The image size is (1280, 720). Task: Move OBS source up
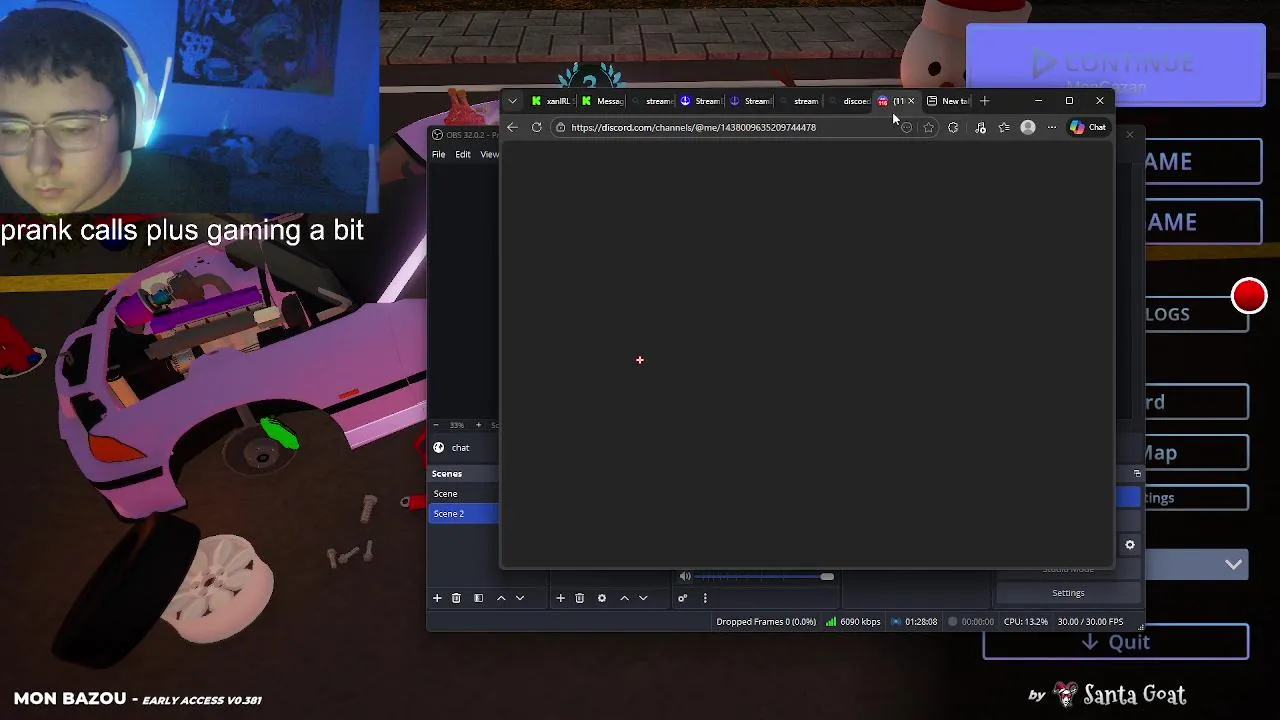624,598
